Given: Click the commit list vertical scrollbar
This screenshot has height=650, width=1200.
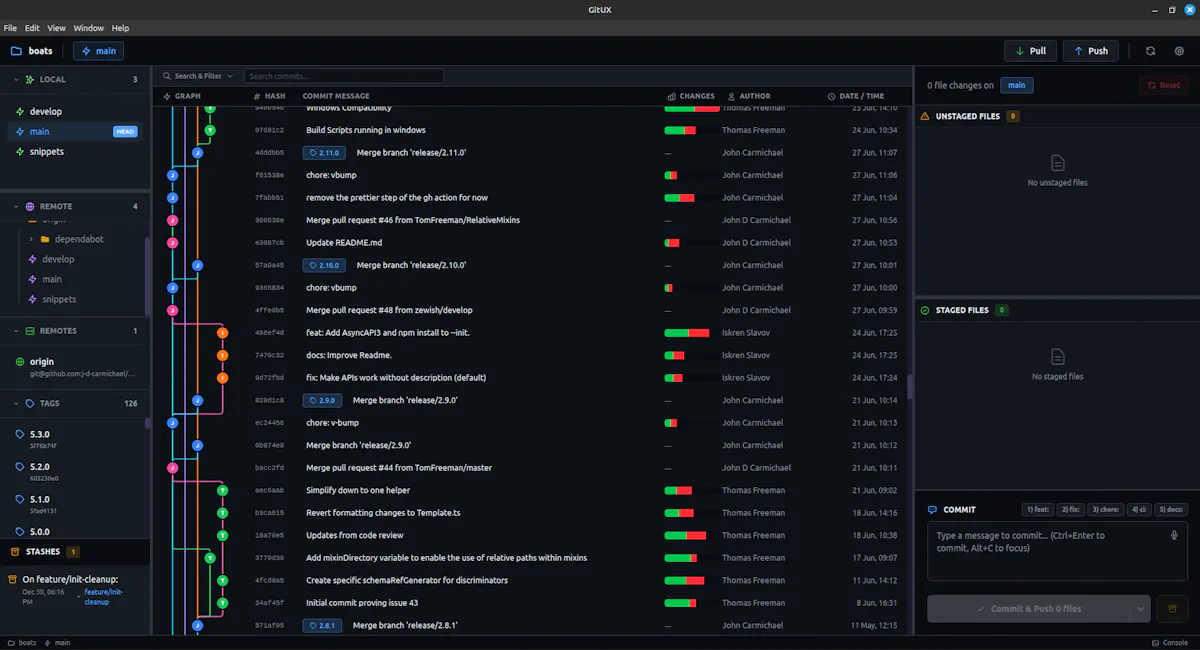Looking at the screenshot, I should pos(910,386).
